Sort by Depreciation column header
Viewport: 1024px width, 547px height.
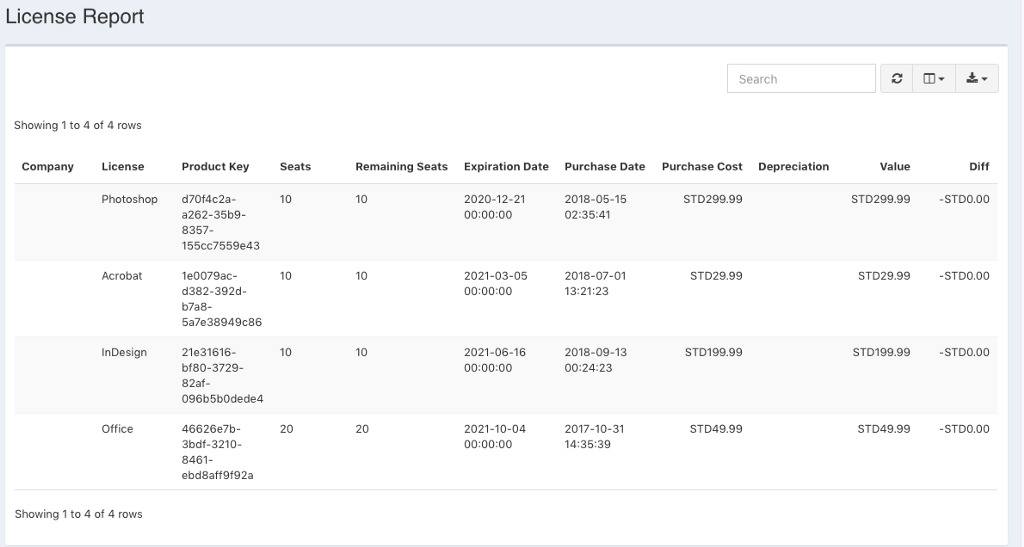click(793, 167)
